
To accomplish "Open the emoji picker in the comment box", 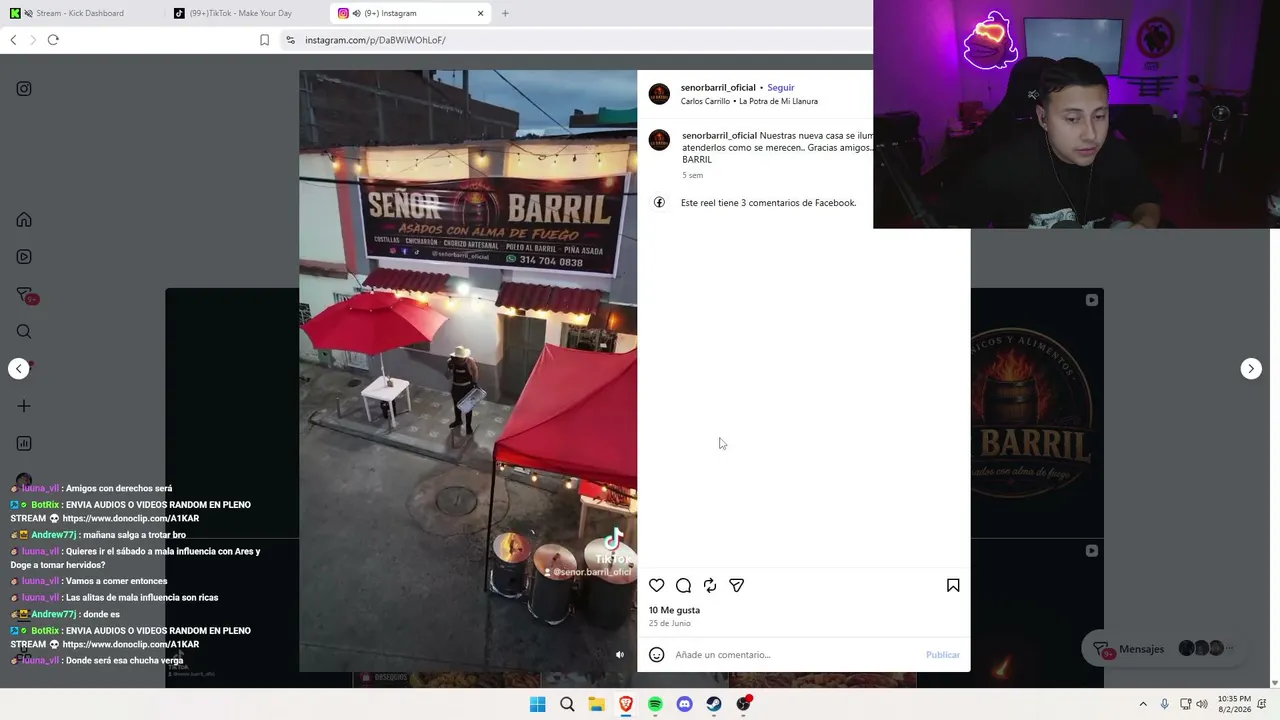I will point(656,655).
